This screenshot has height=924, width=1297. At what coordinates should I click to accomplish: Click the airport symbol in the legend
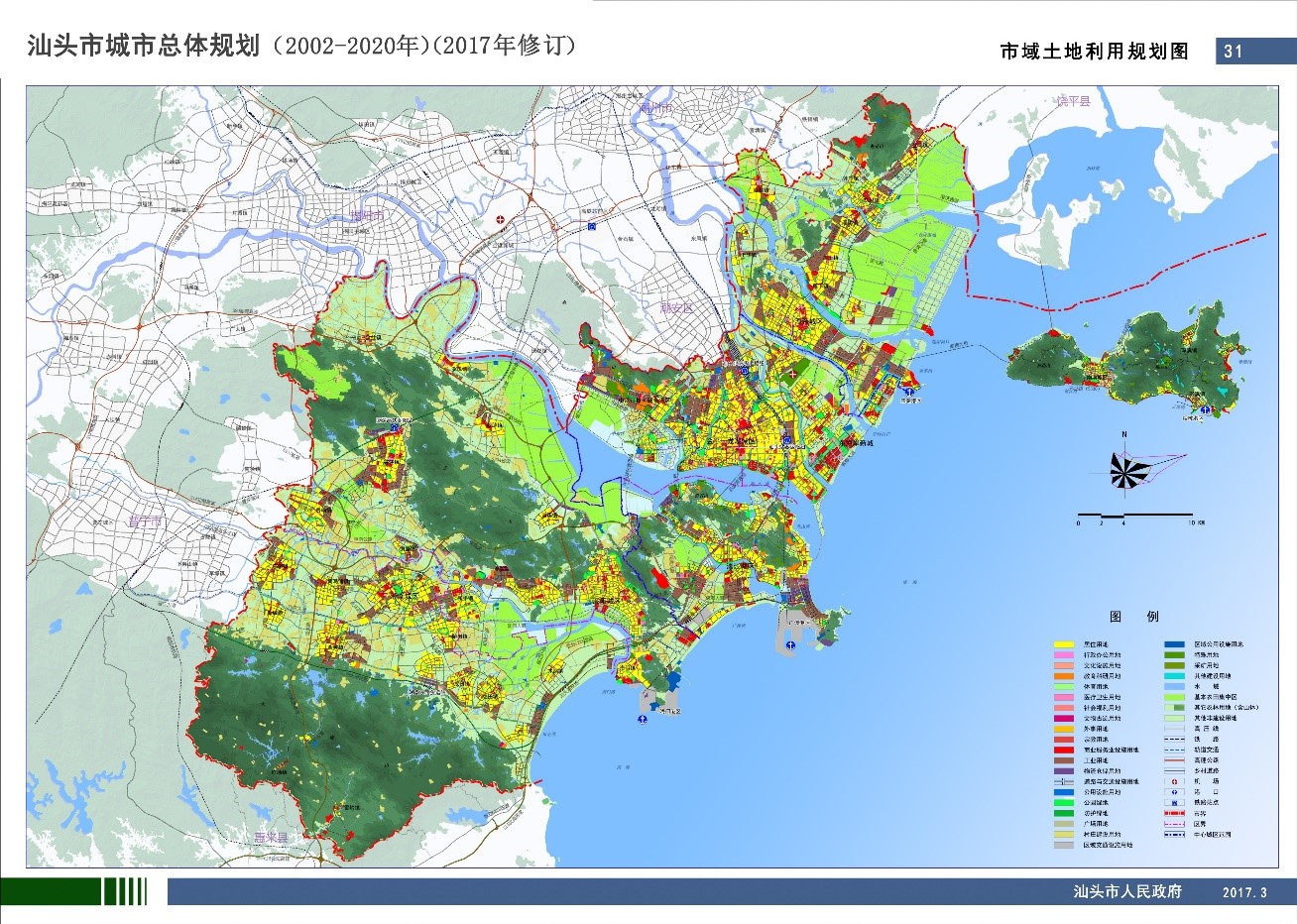(1175, 781)
